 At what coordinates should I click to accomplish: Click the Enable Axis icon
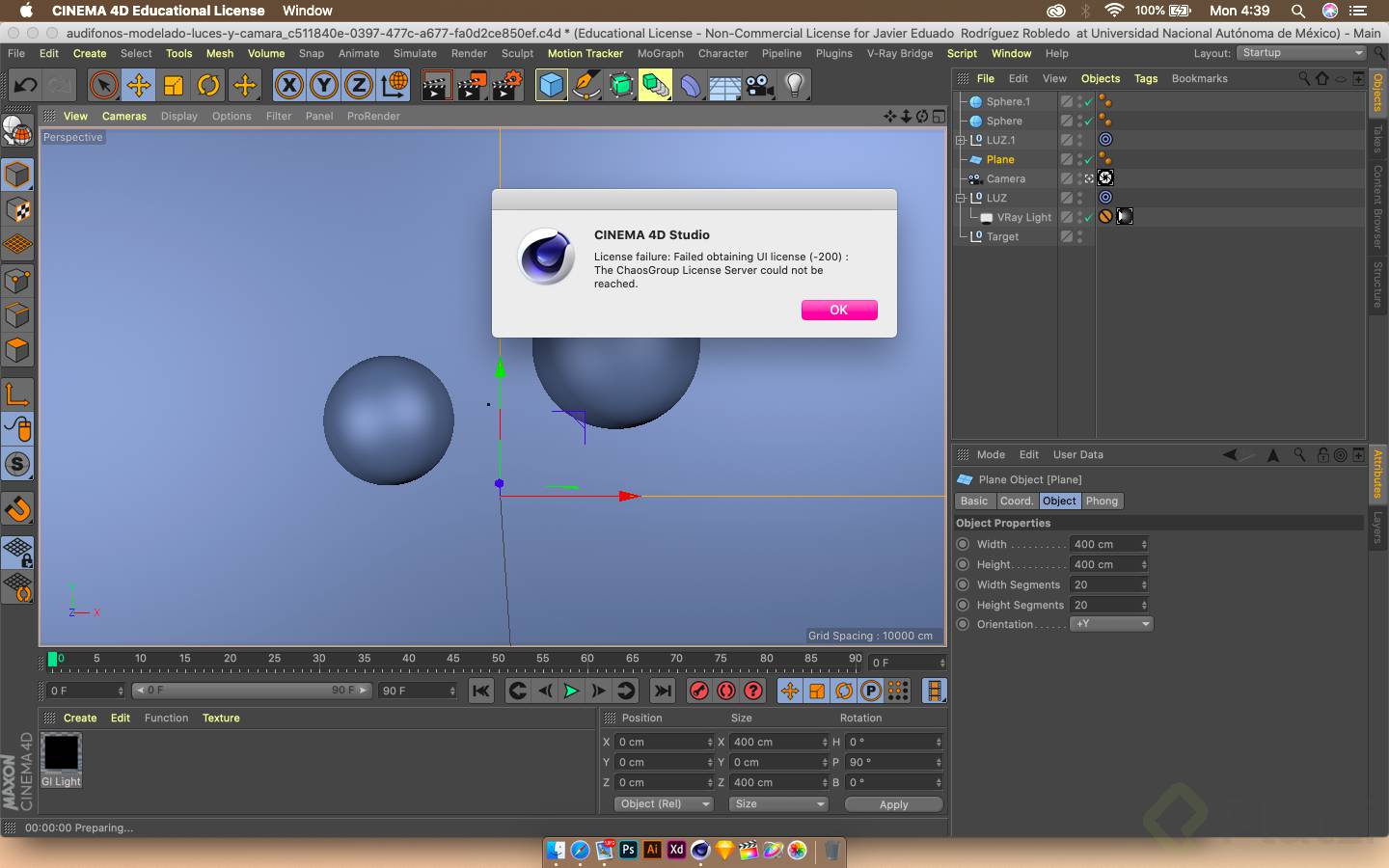point(17,394)
